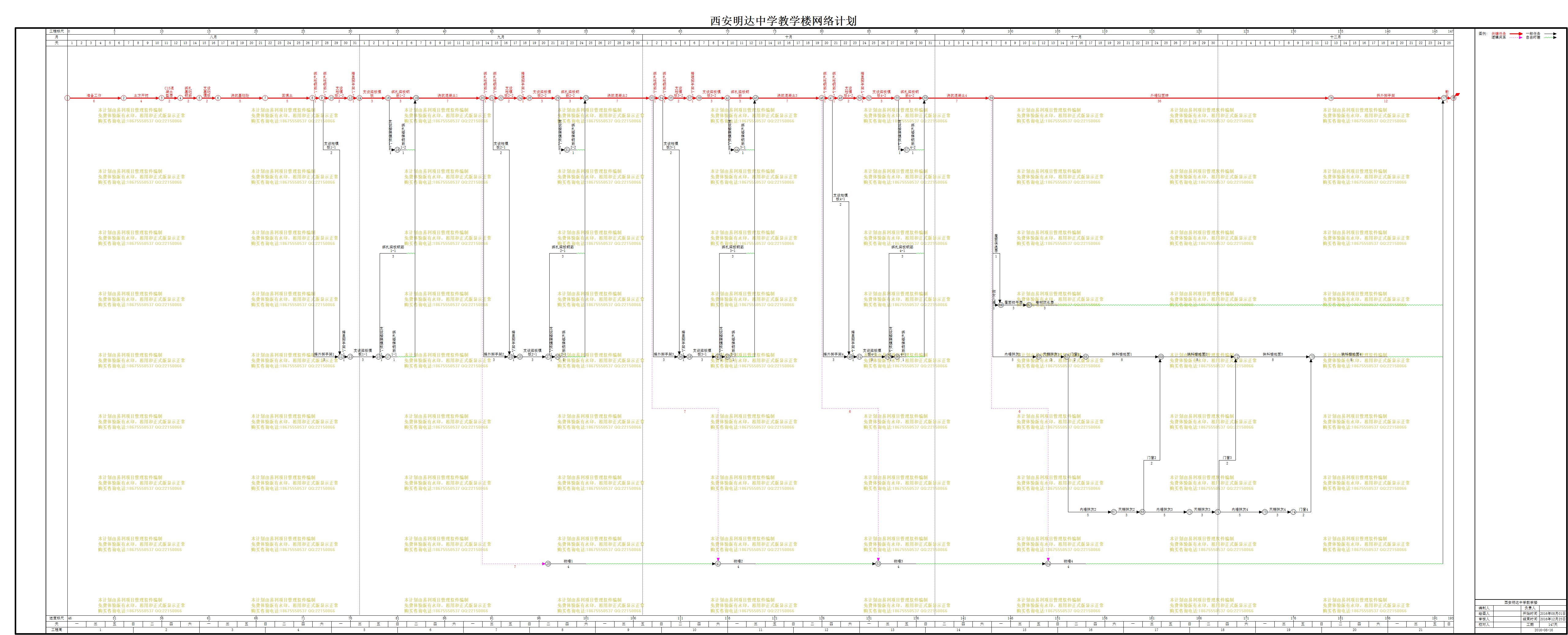
Task: Select the 砌墙1 task label
Action: coord(569,561)
